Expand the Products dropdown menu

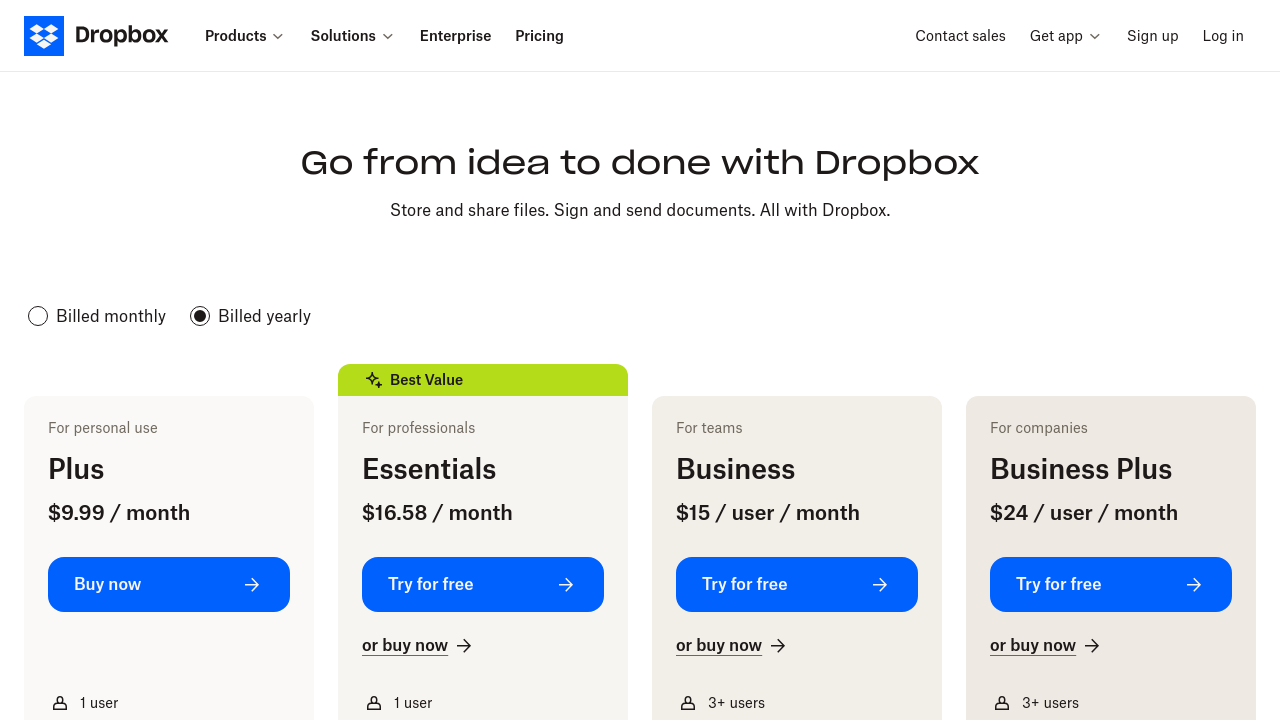(x=244, y=36)
